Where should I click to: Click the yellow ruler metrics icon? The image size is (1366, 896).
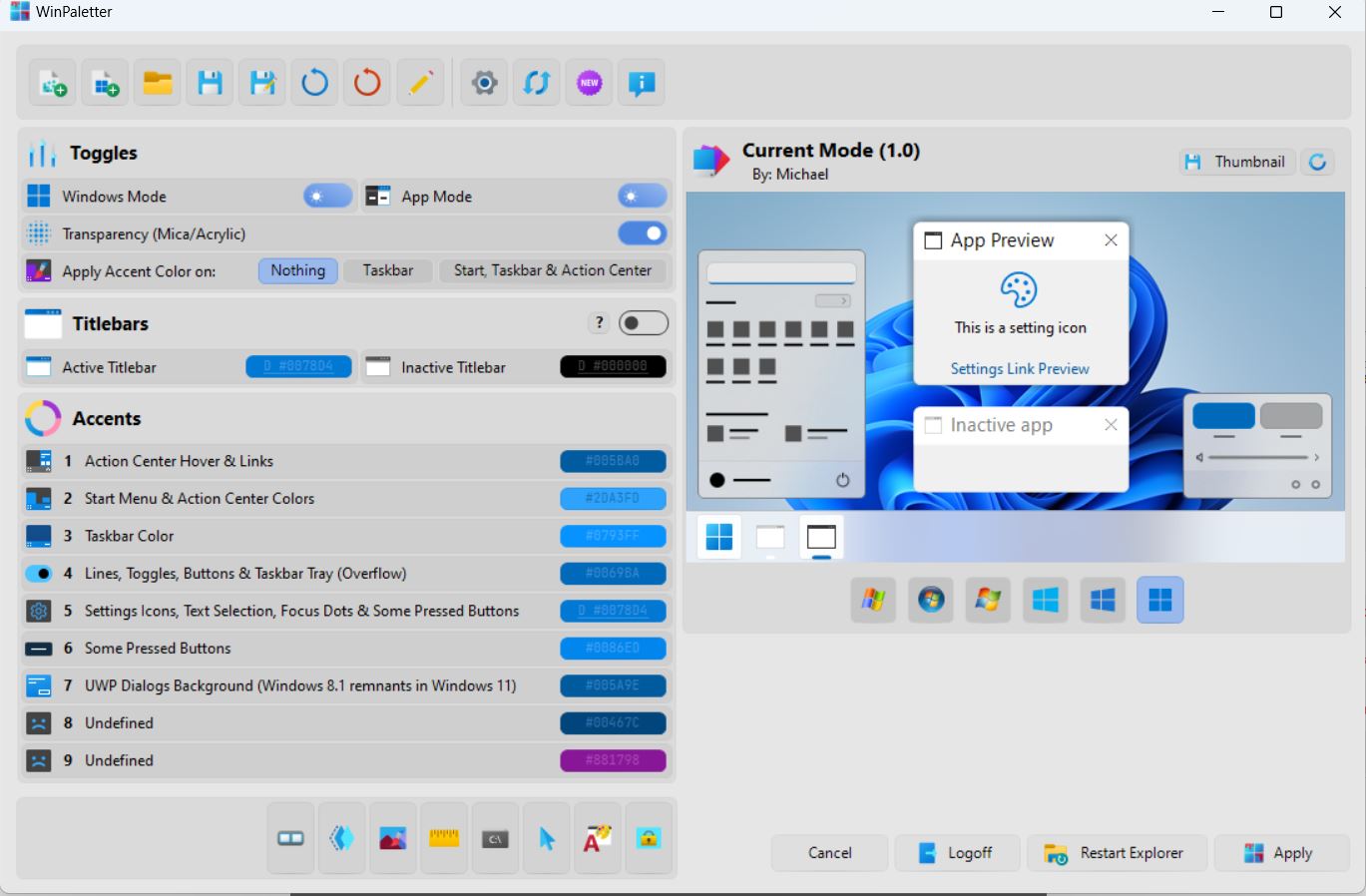tap(444, 839)
